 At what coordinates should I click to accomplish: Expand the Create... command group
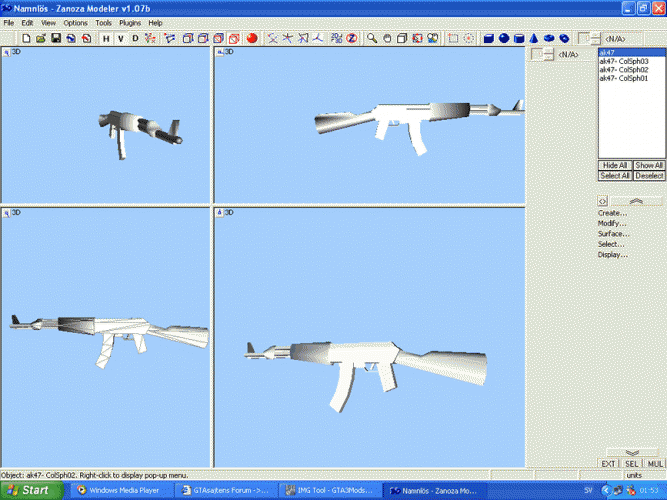(612, 213)
